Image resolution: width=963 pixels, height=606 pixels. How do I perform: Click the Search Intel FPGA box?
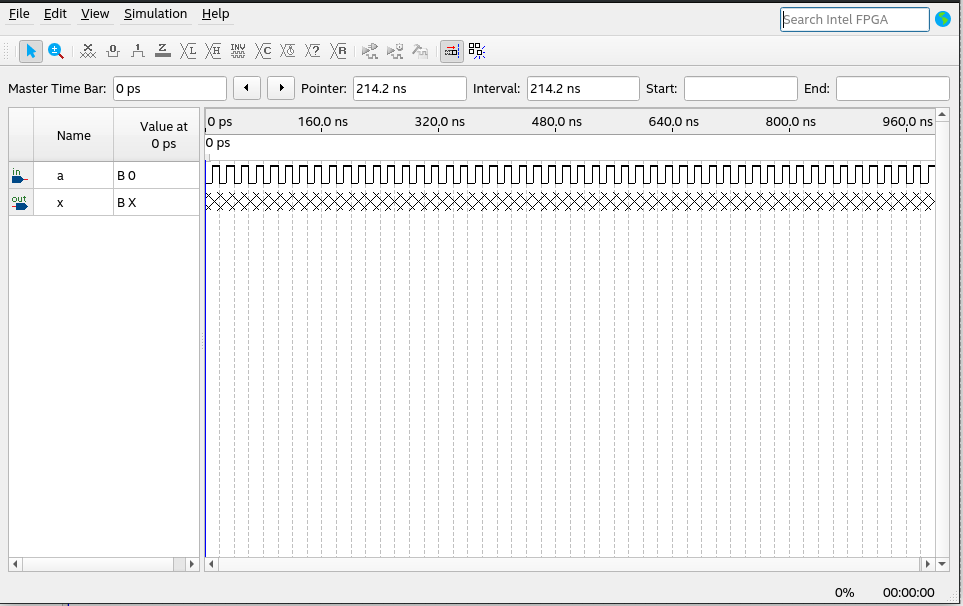click(x=854, y=19)
